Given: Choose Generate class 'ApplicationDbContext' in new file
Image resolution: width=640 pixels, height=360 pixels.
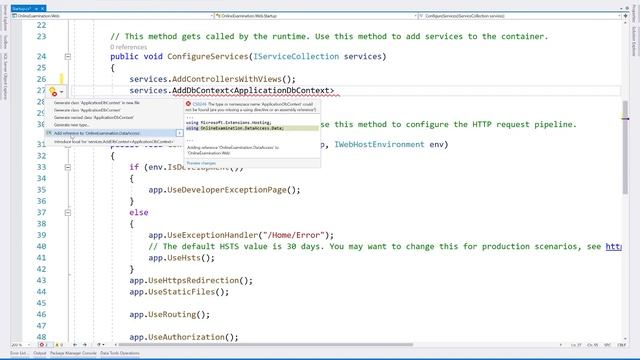Looking at the screenshot, I should pyautogui.click(x=97, y=103).
